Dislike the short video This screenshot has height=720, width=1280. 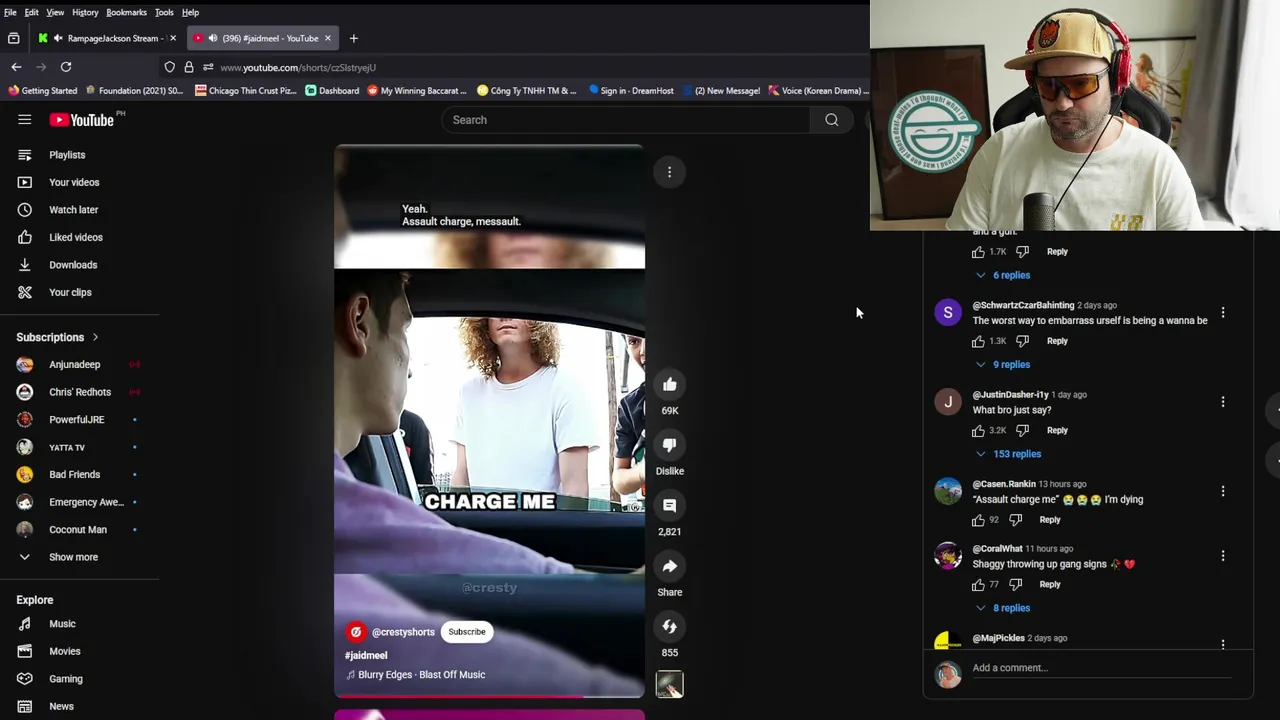(670, 445)
